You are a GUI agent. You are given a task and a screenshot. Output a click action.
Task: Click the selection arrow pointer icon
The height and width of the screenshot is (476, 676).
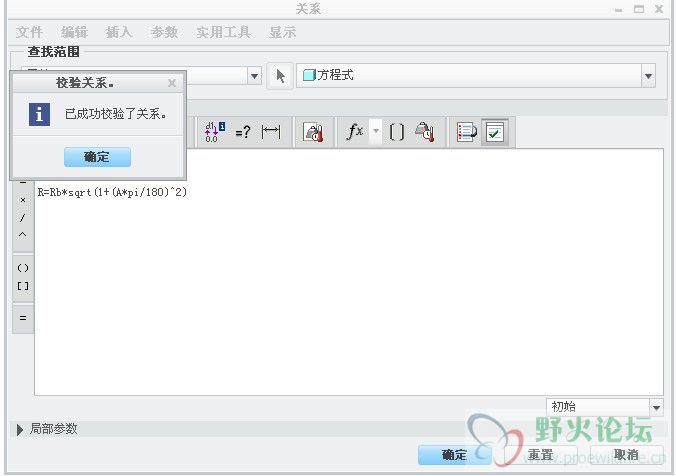280,76
